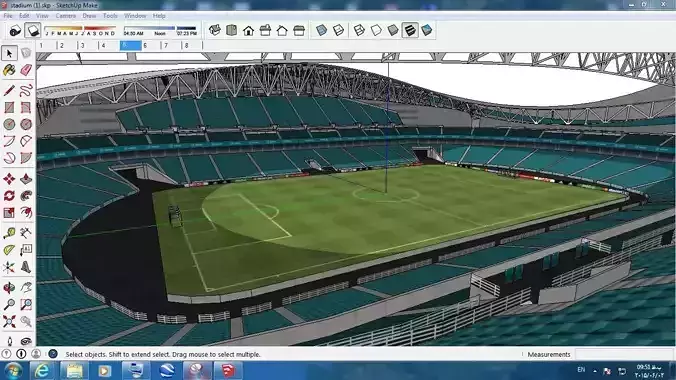
Task: Open the Draw menu
Action: [x=90, y=16]
